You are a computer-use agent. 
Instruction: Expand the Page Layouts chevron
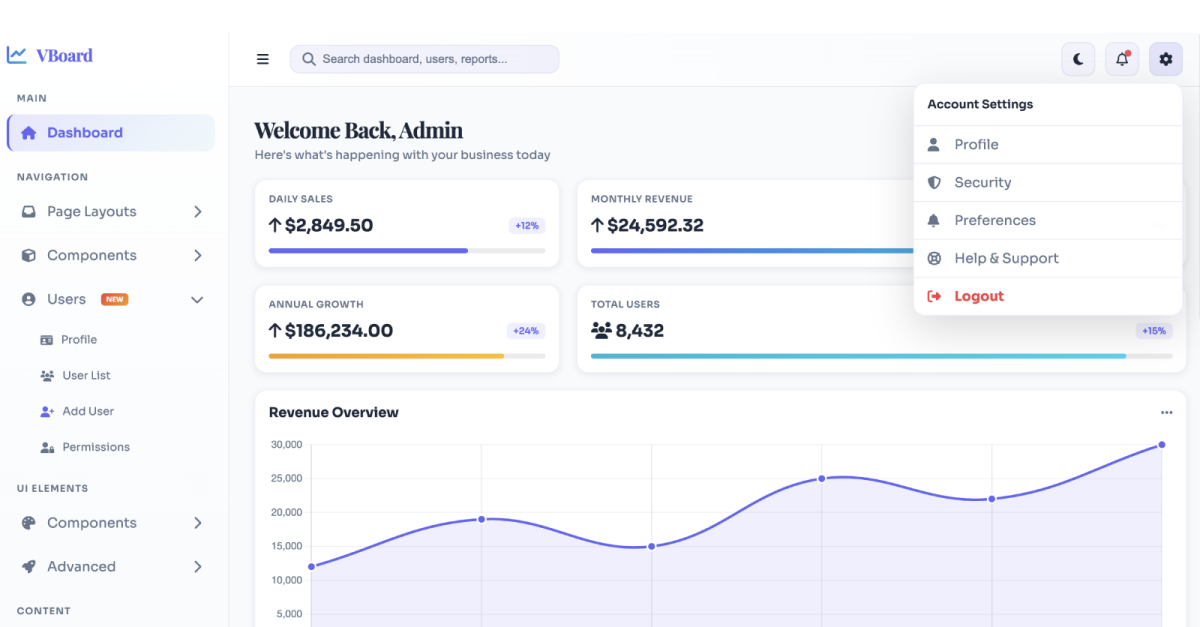198,212
